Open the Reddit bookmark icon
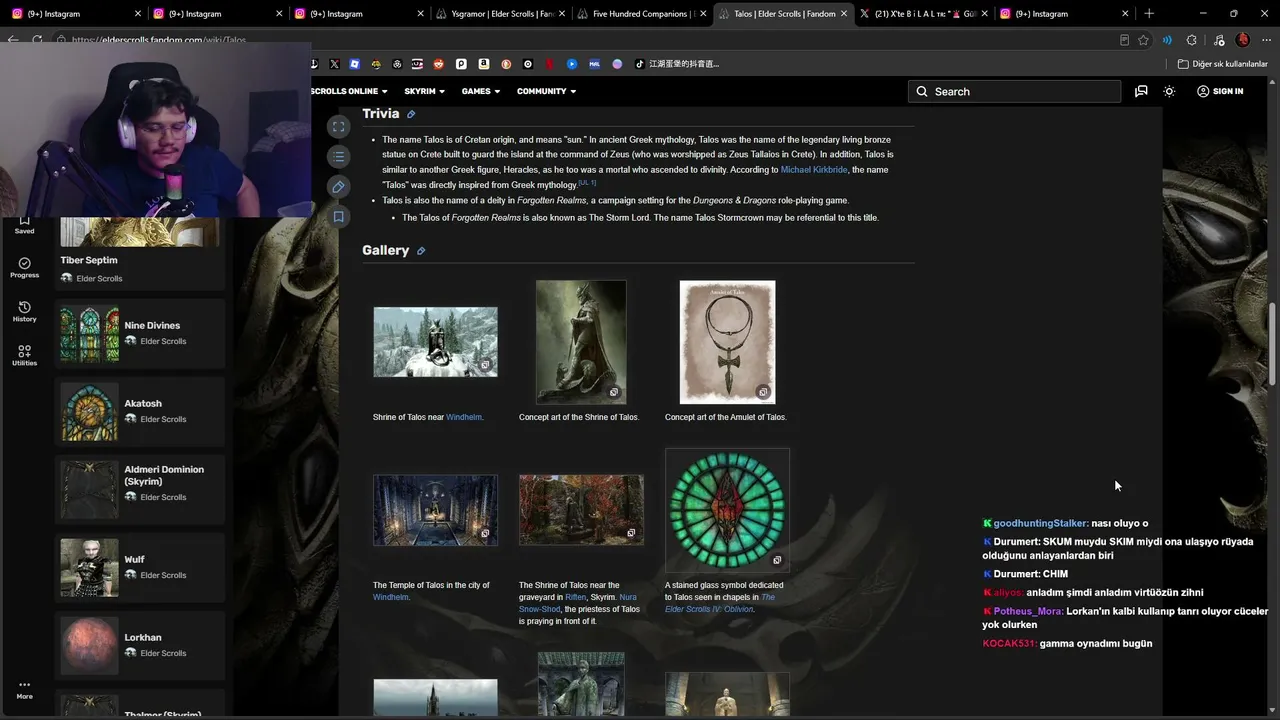 point(439,64)
